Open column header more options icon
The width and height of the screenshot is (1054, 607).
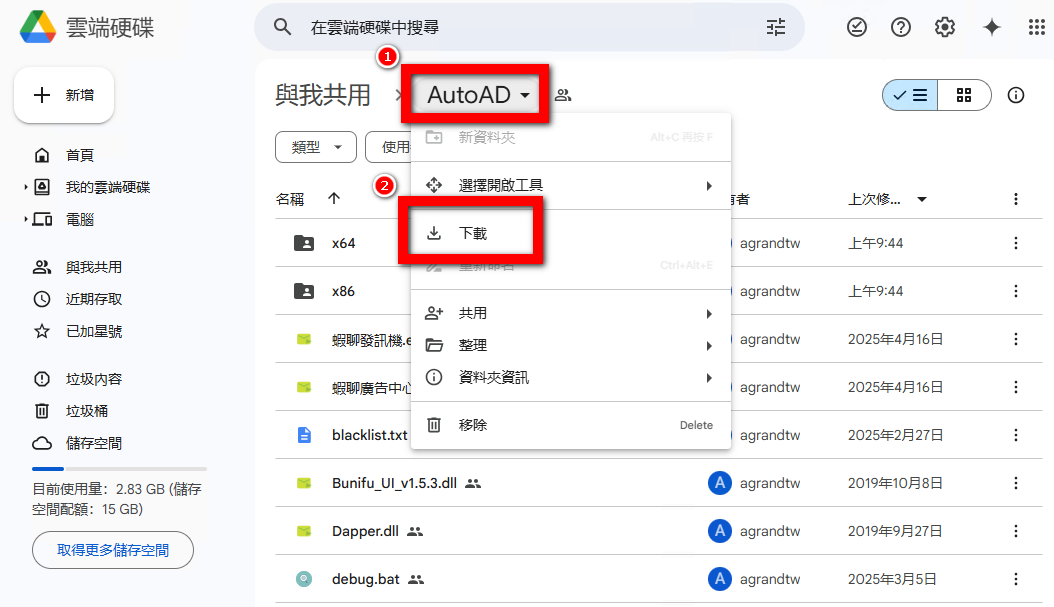coord(1016,199)
